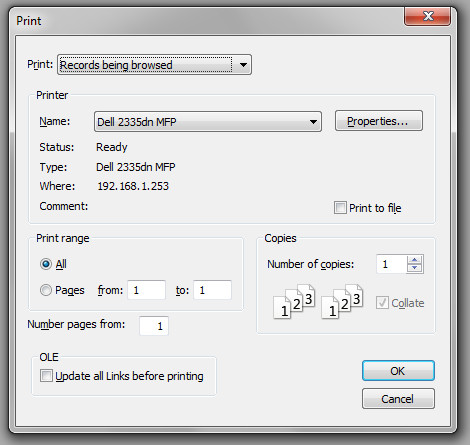Close the Print dialog window
The height and width of the screenshot is (445, 470).
(x=428, y=16)
